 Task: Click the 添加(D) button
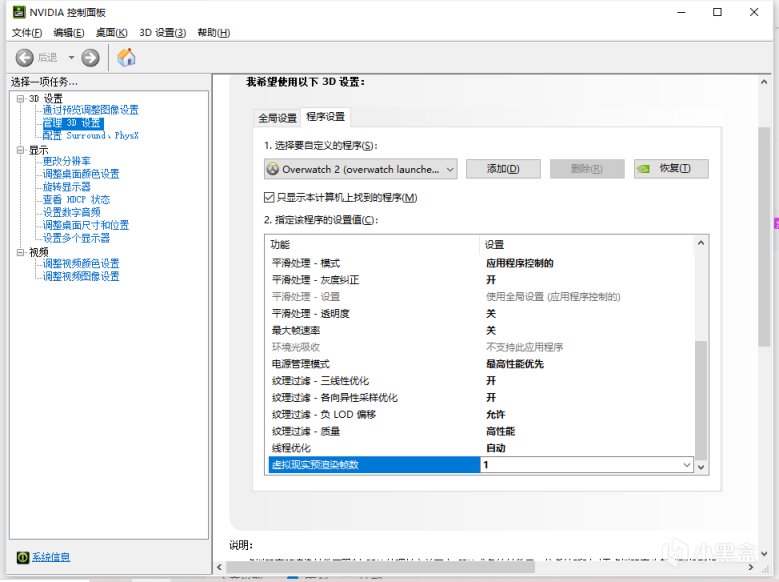point(503,169)
